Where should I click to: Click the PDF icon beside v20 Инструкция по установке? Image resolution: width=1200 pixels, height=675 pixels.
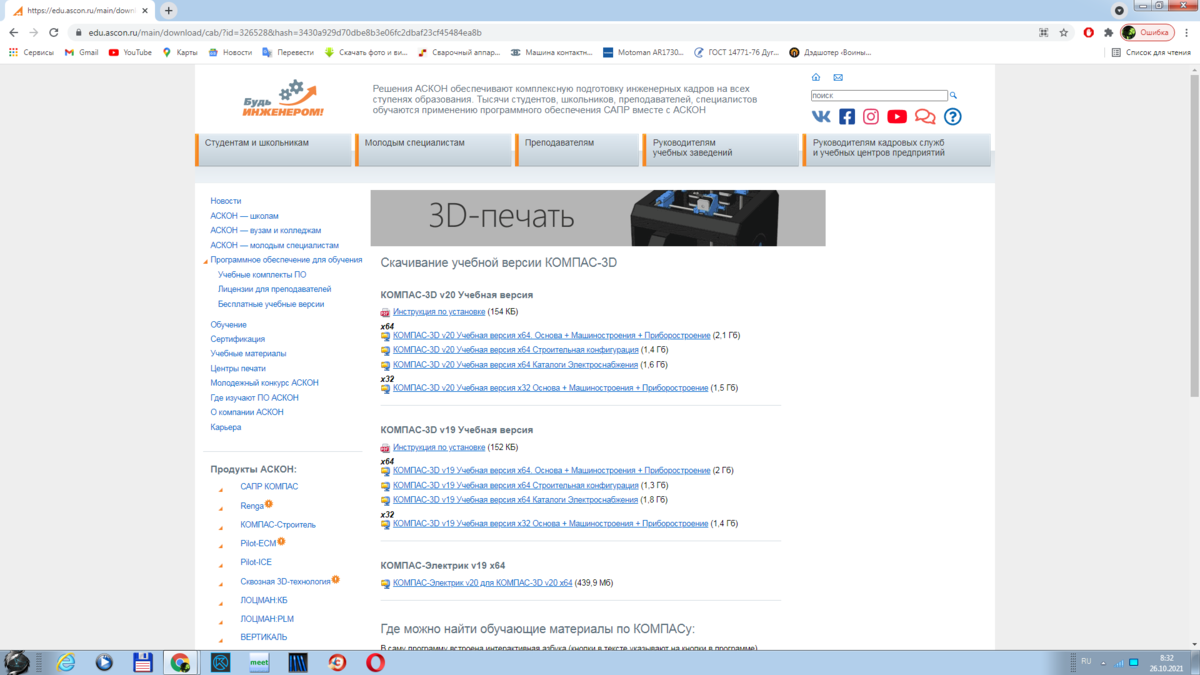click(386, 313)
